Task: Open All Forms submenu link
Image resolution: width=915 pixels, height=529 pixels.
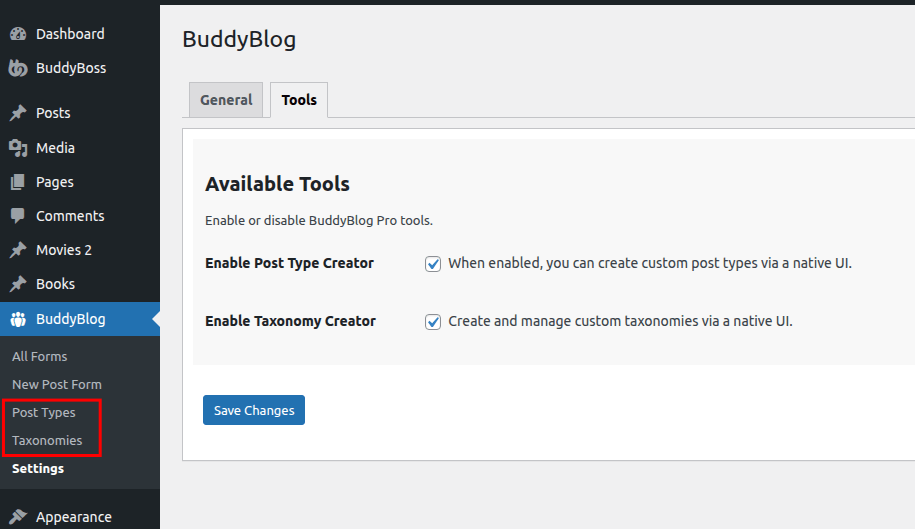Action: coord(40,356)
